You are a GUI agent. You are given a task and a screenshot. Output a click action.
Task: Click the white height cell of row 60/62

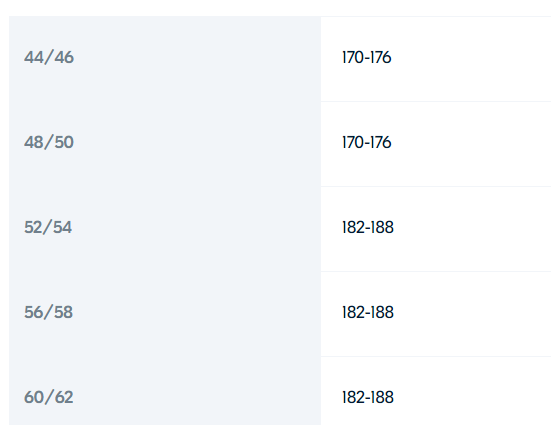(436, 391)
